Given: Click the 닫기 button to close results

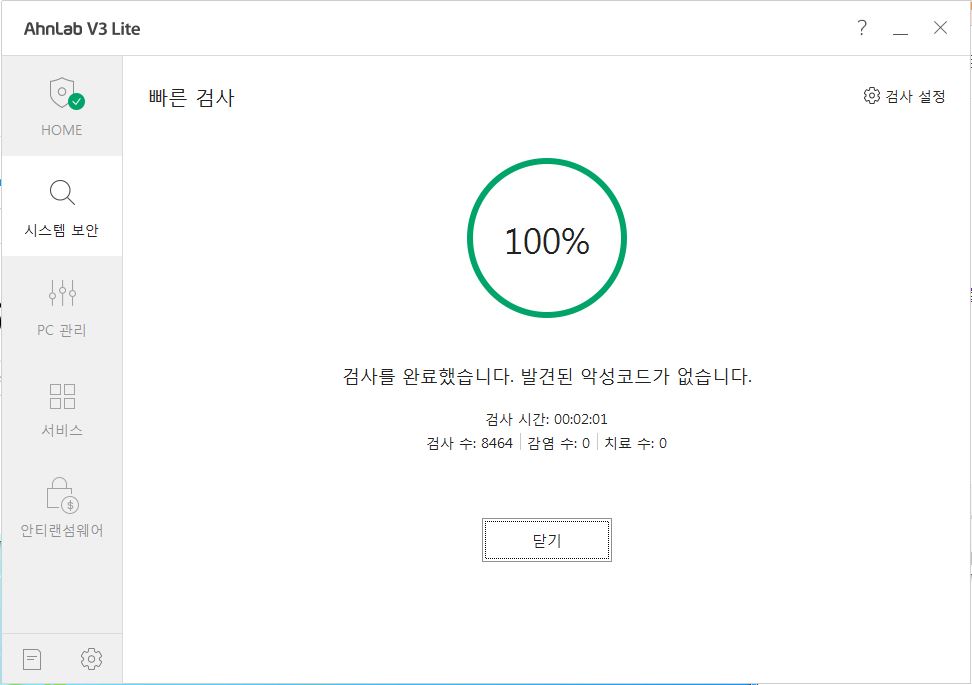Looking at the screenshot, I should click(x=547, y=539).
